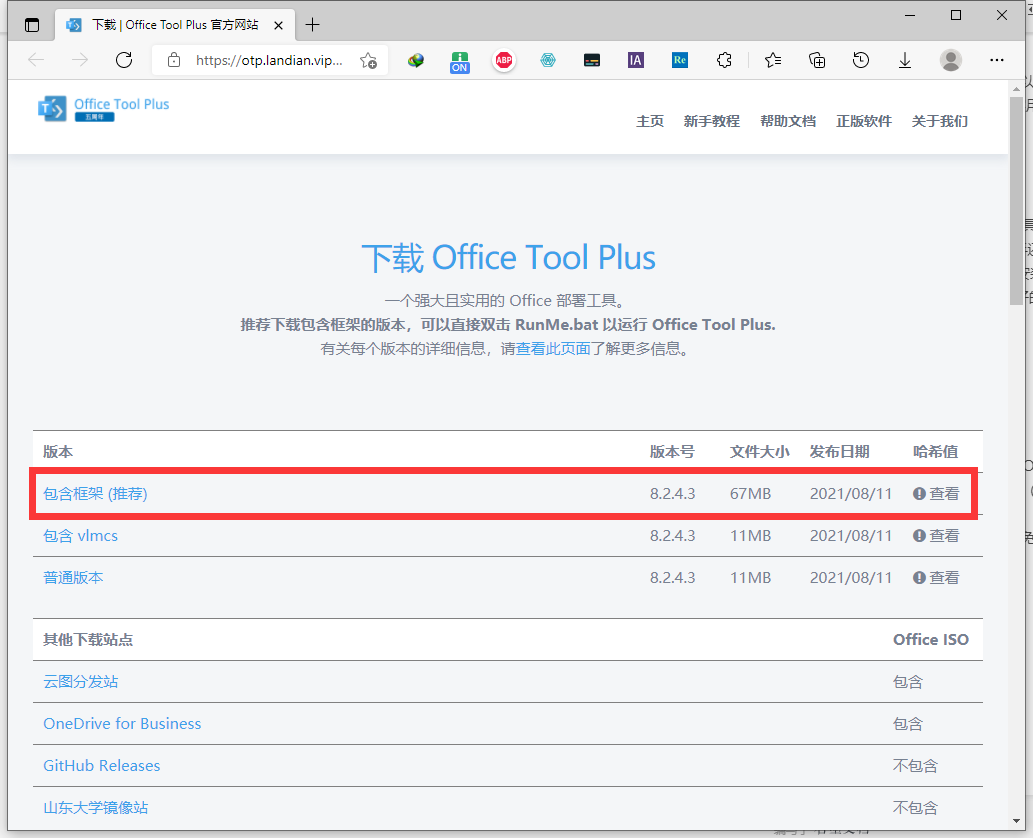Open the ABP Adblock Plus extension
This screenshot has width=1033, height=838.
(x=504, y=60)
